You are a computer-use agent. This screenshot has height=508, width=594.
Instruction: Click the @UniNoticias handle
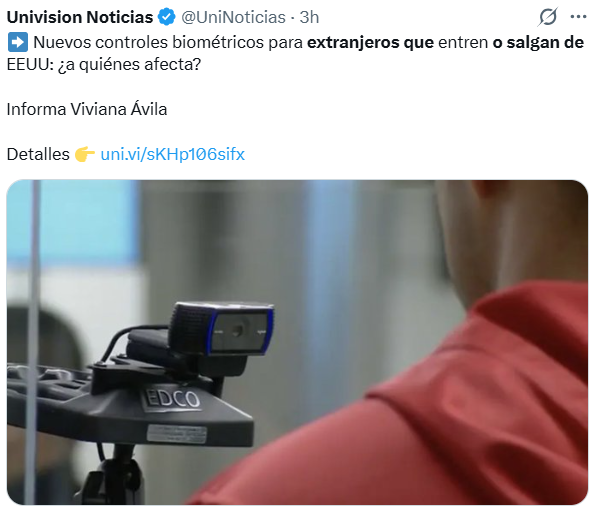coord(233,17)
